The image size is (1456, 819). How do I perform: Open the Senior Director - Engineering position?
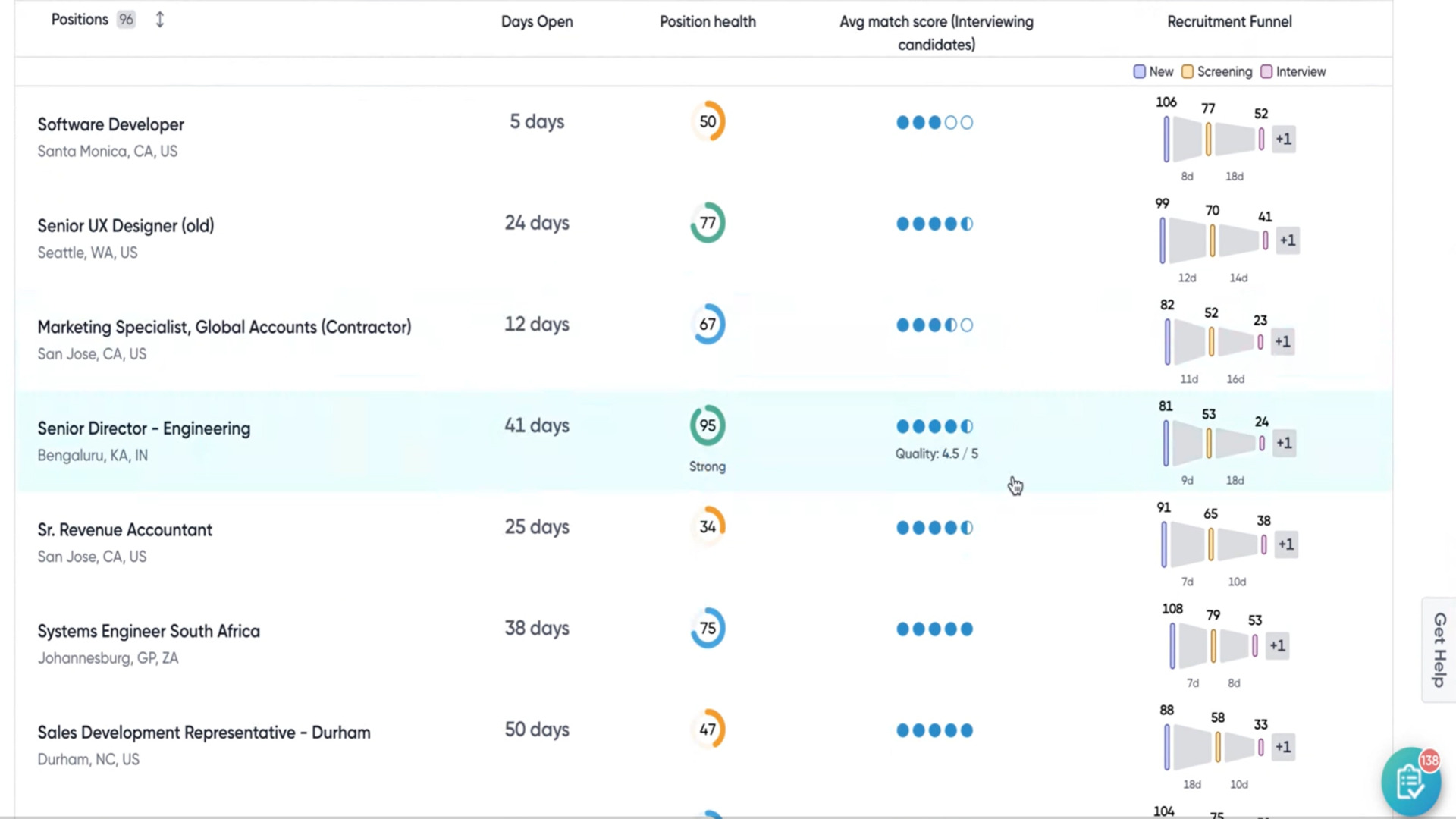pos(144,428)
